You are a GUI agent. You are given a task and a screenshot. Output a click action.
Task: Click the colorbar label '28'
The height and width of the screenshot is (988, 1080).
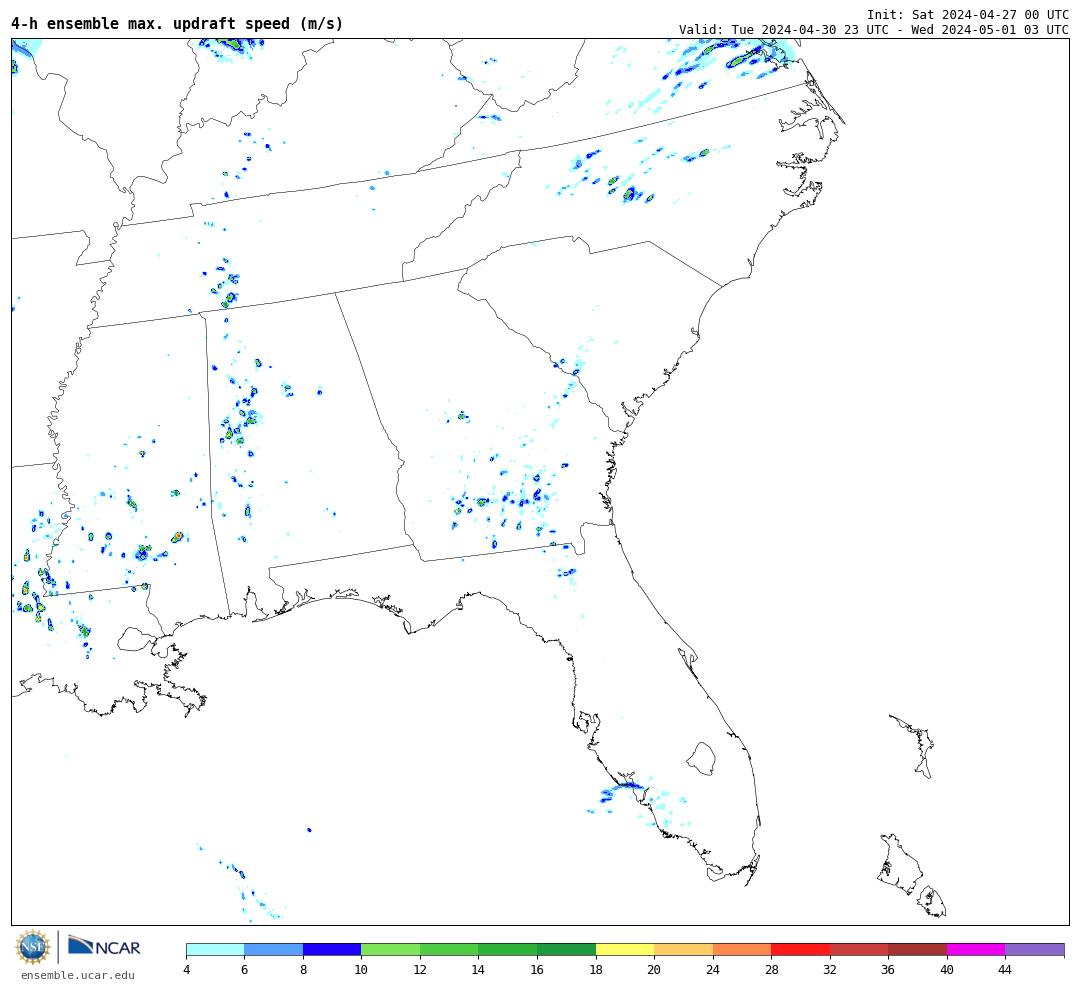coord(771,969)
